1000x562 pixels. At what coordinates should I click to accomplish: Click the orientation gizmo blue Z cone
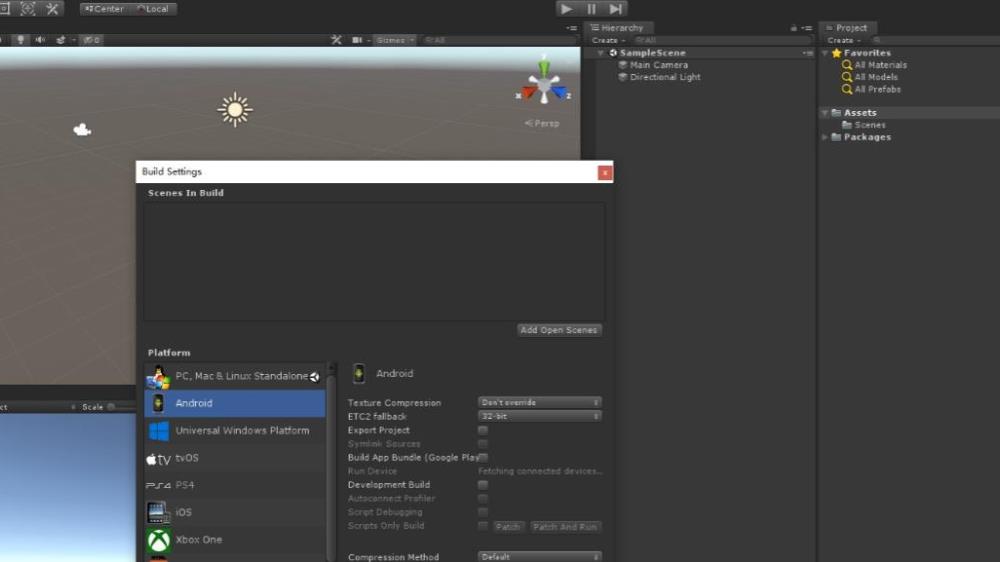[x=560, y=92]
